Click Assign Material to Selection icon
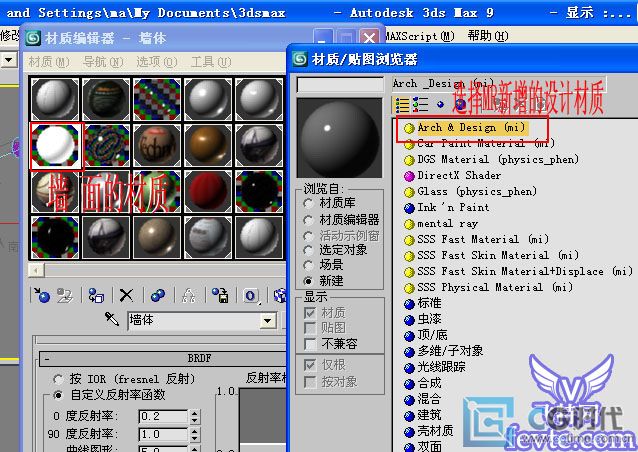Viewport: 638px width, 452px height. [96, 295]
